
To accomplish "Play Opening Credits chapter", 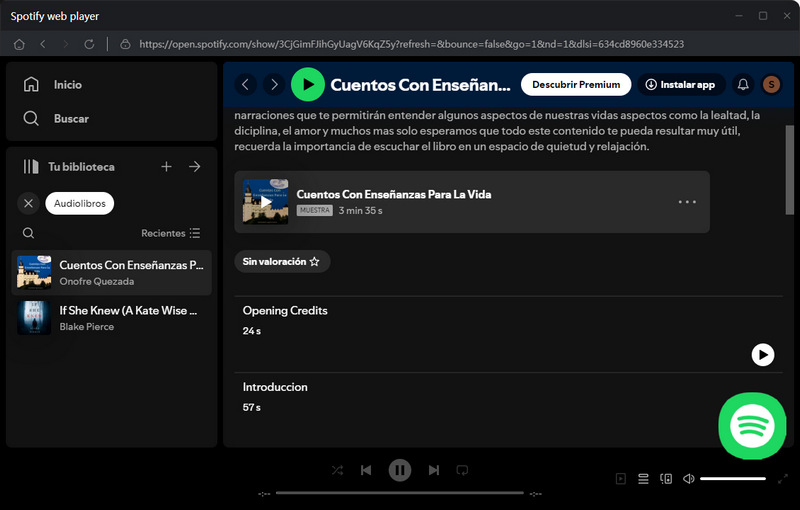I will tap(763, 355).
